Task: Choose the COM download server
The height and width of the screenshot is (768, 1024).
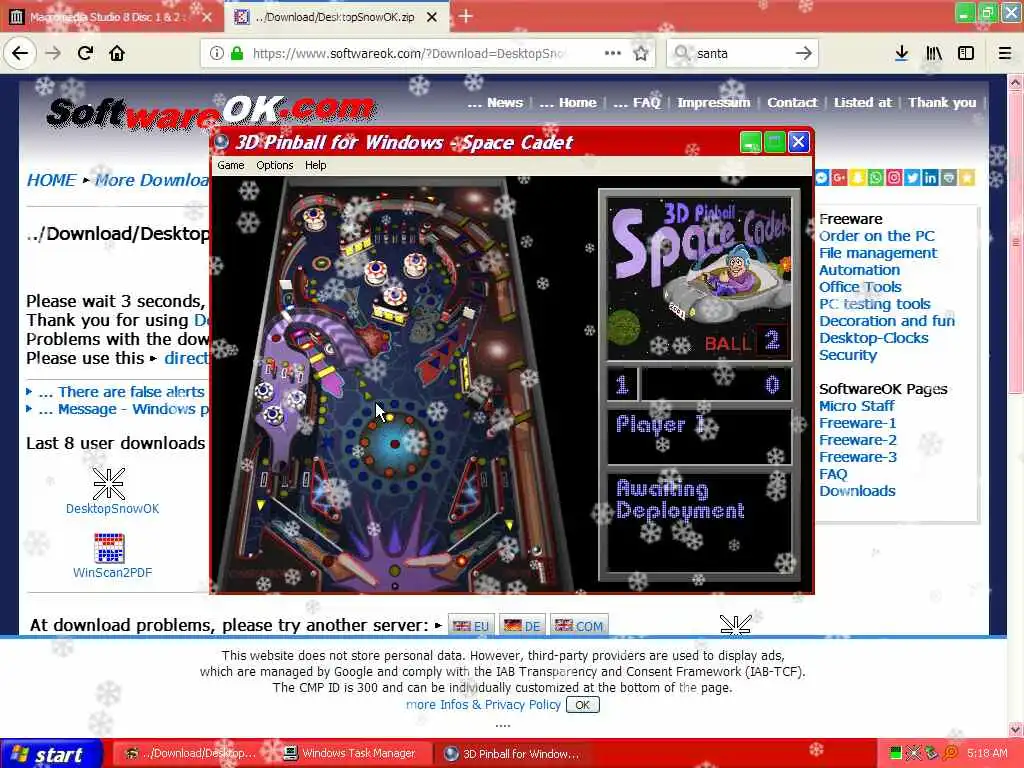Action: (579, 626)
